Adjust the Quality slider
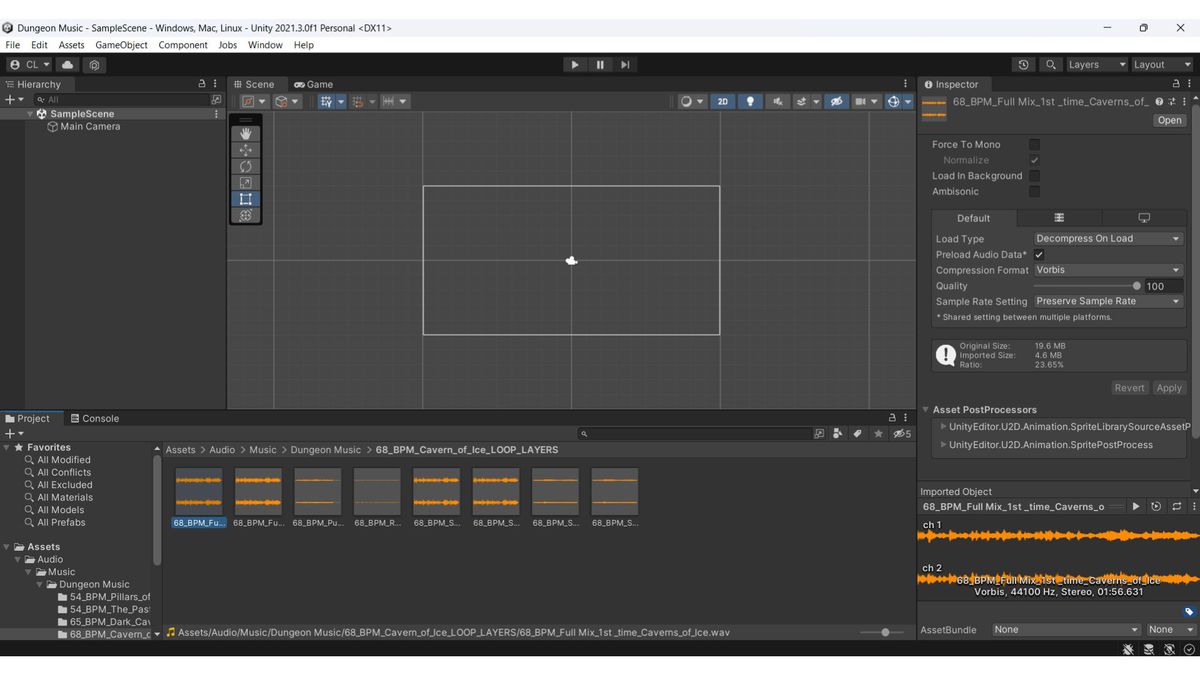 pyautogui.click(x=1136, y=286)
